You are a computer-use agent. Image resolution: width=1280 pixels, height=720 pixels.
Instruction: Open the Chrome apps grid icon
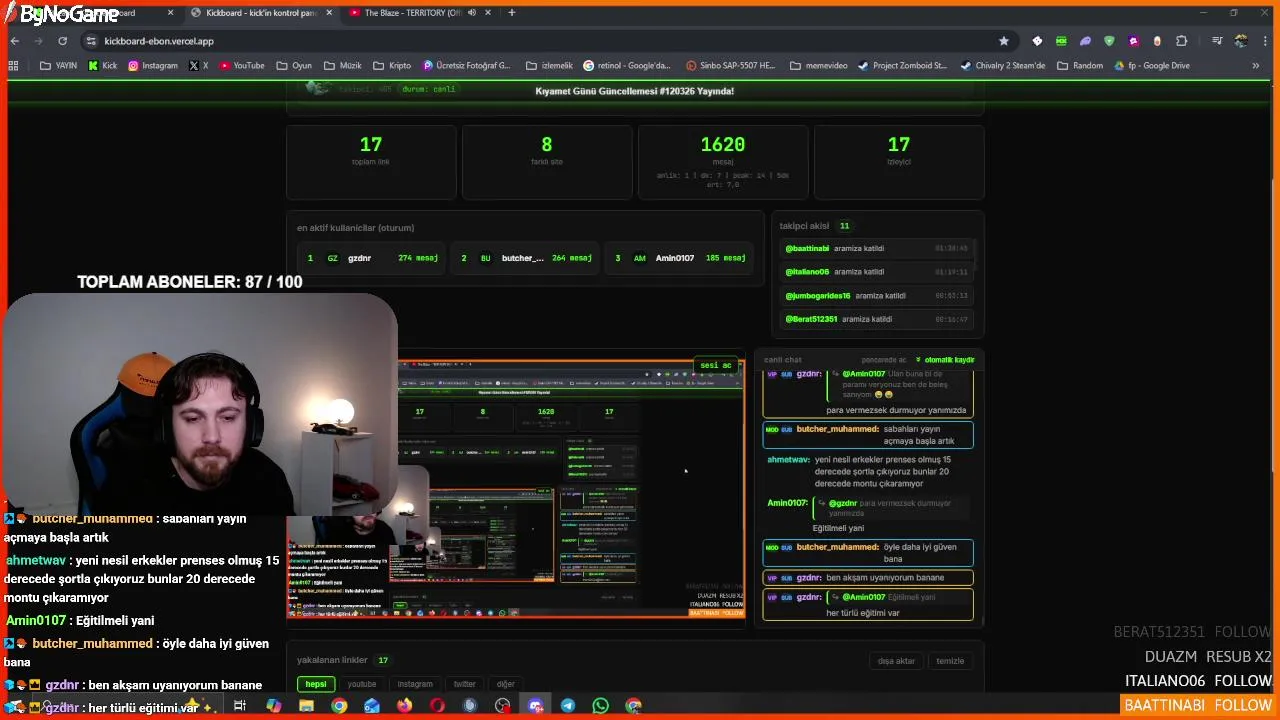[13, 66]
